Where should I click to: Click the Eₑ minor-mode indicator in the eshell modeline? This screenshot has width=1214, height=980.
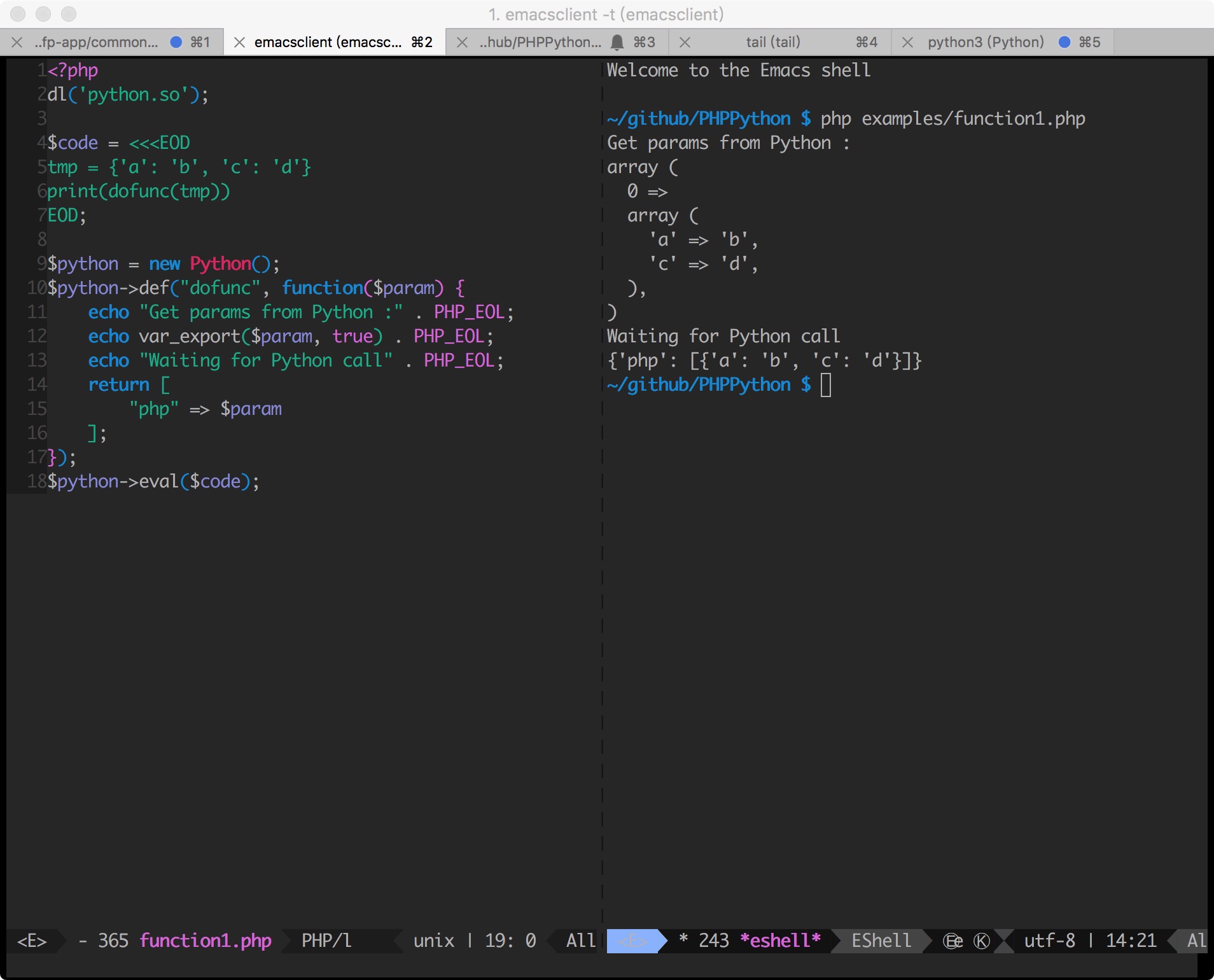pyautogui.click(x=951, y=941)
